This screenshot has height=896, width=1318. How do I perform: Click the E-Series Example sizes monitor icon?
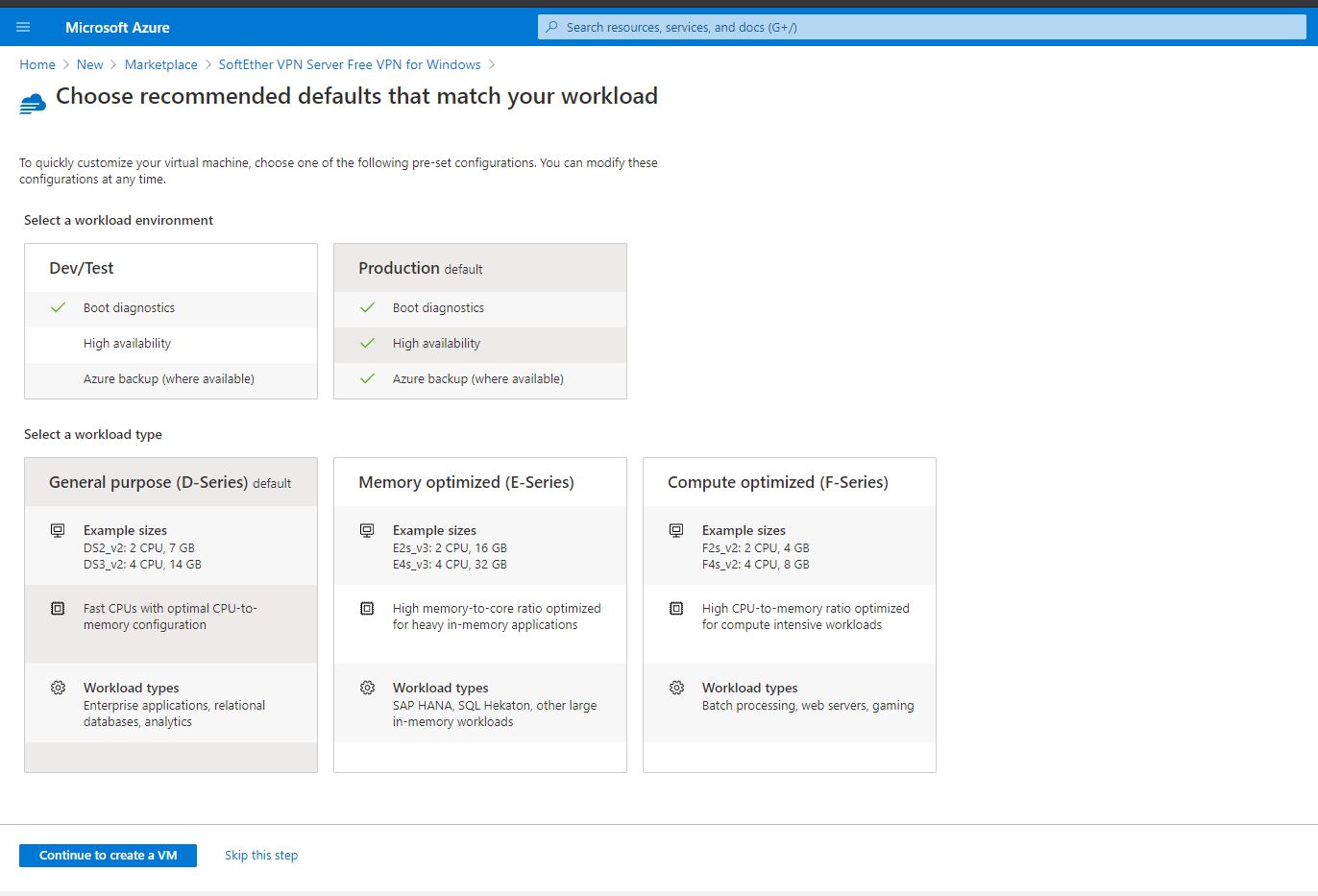pyautogui.click(x=367, y=530)
